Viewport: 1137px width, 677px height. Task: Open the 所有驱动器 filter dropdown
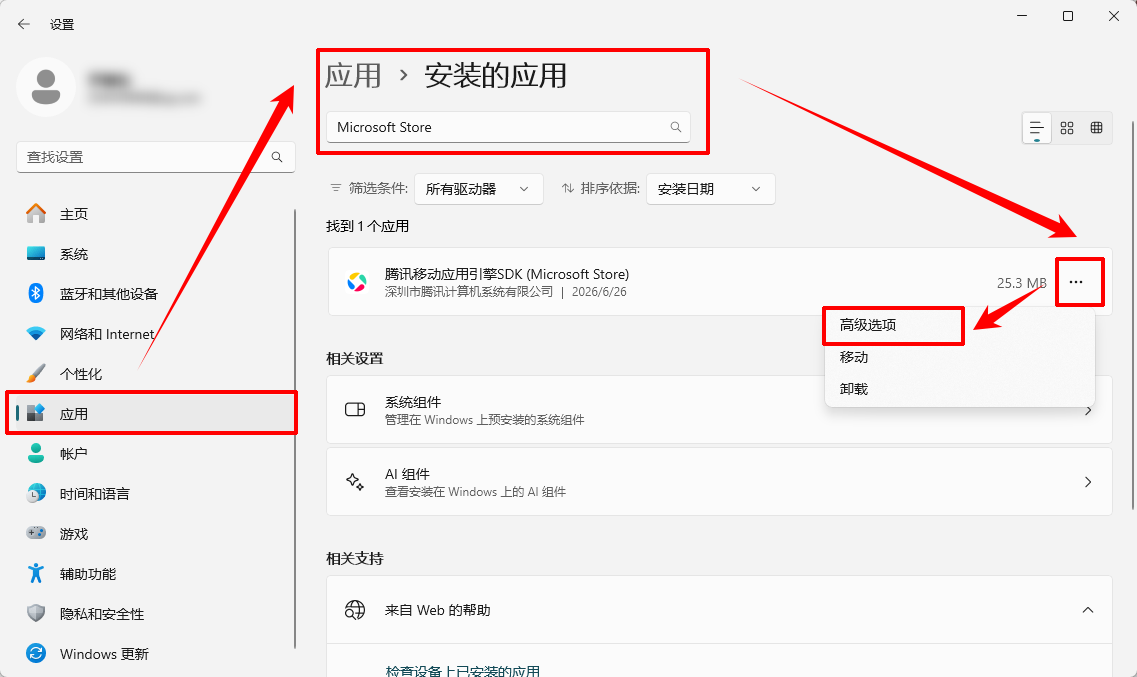click(479, 189)
